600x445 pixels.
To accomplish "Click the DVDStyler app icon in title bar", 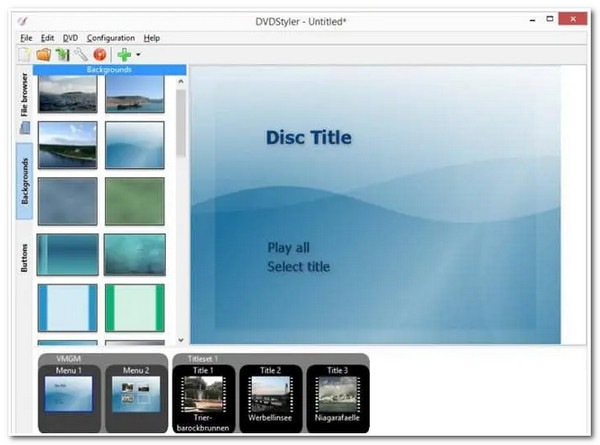I will coord(23,21).
